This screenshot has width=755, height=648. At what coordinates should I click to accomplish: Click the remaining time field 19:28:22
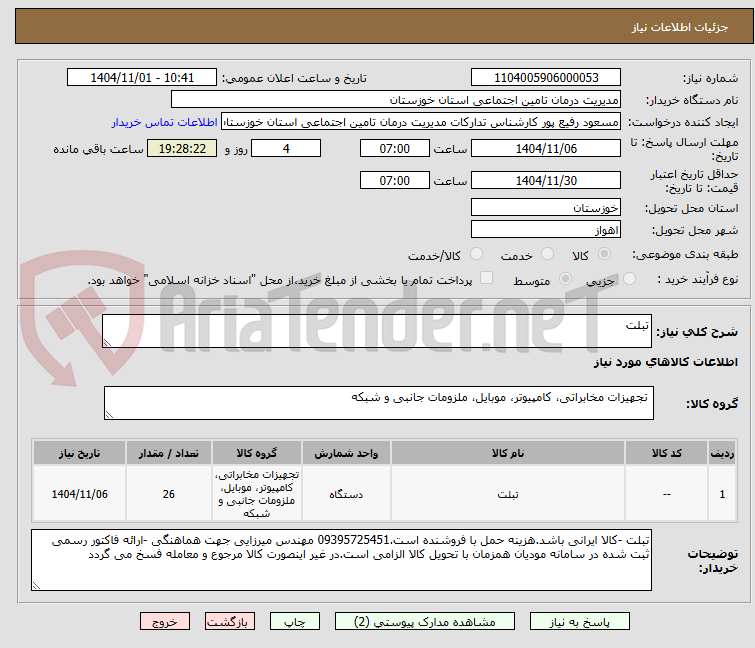pyautogui.click(x=182, y=148)
